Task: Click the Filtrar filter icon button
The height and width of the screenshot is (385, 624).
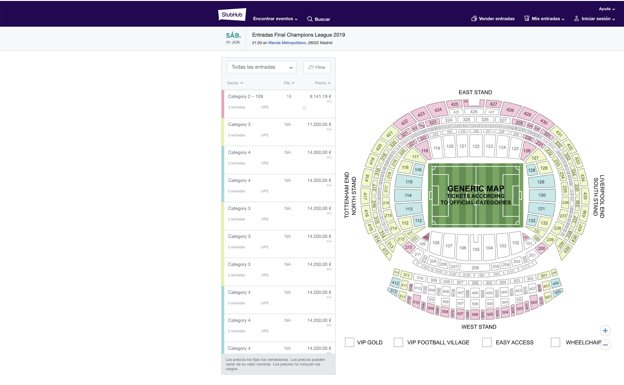Action: (x=317, y=67)
